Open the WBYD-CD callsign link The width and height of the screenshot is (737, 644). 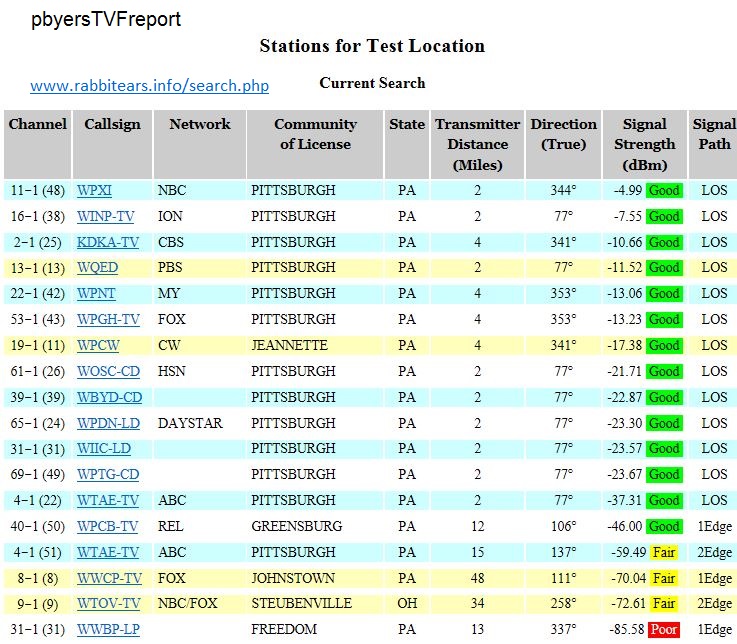coord(108,398)
